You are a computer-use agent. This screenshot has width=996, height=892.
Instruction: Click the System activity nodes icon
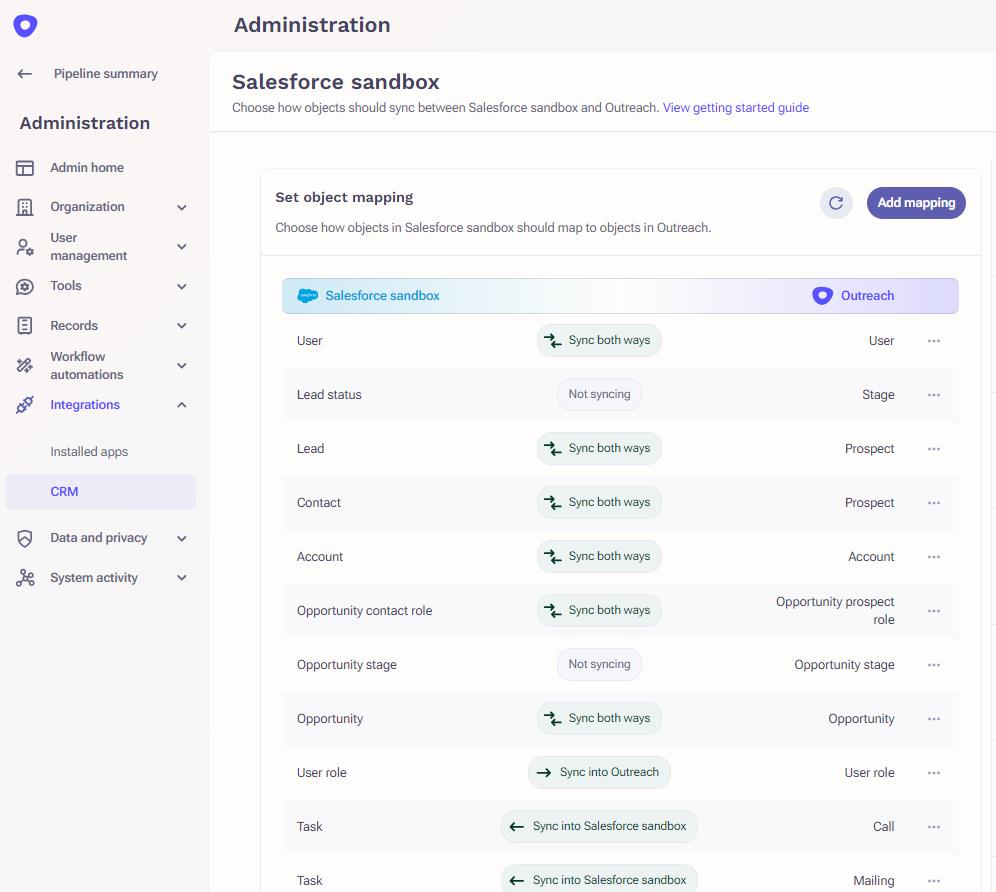click(x=25, y=578)
